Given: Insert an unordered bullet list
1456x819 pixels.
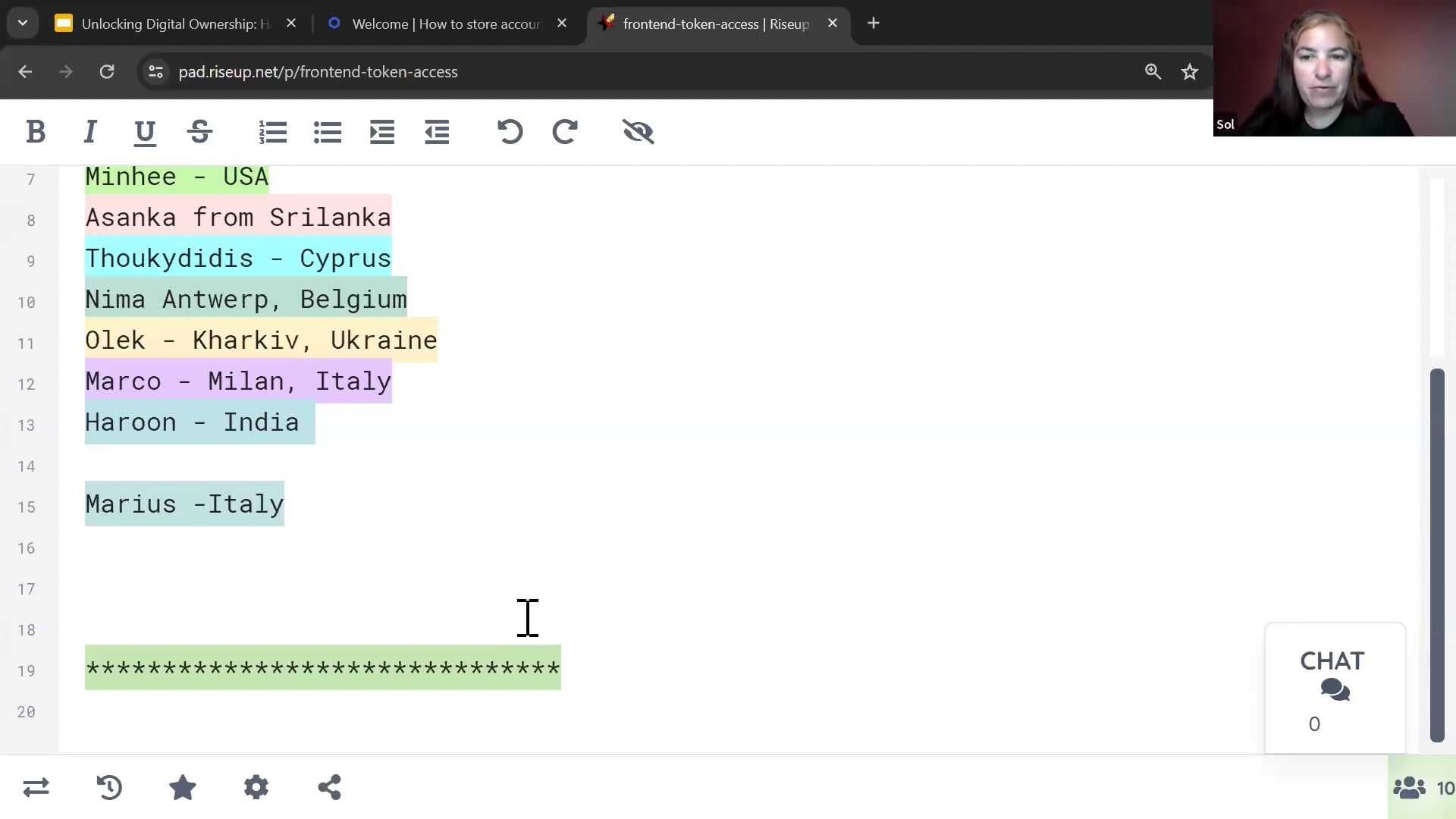Looking at the screenshot, I should pos(327,132).
